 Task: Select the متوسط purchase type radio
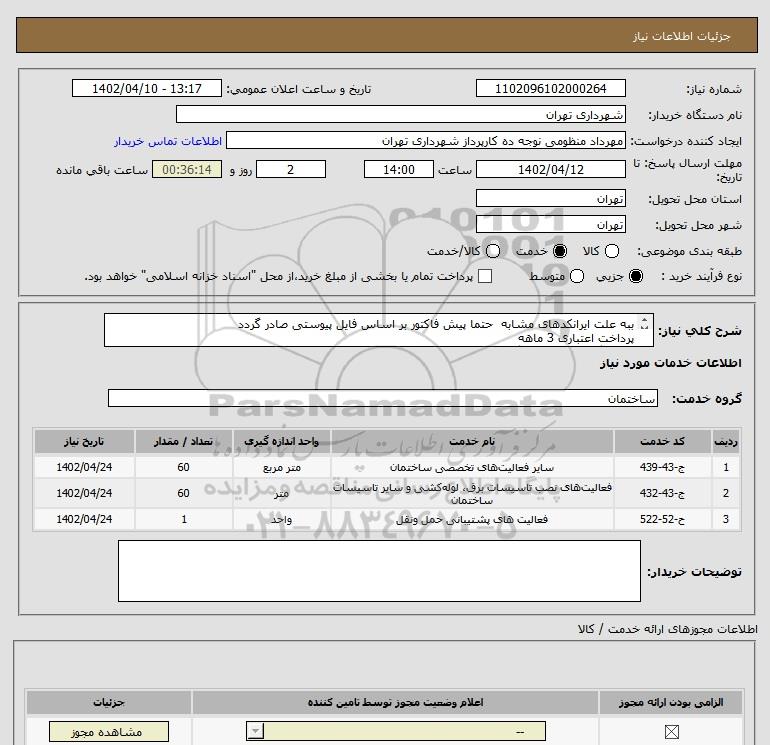click(x=577, y=276)
